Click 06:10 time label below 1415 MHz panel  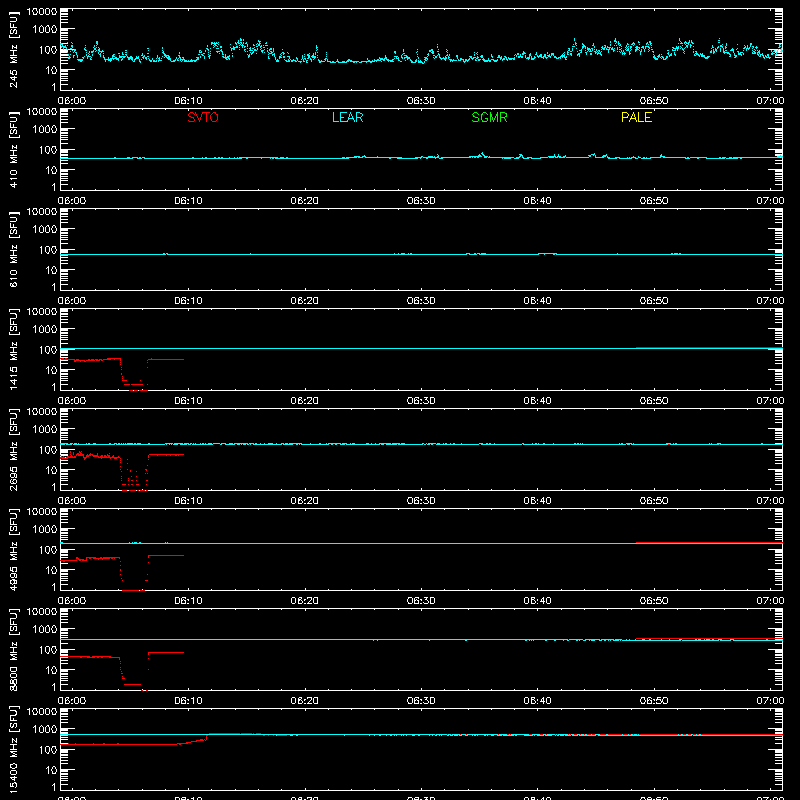tap(188, 401)
